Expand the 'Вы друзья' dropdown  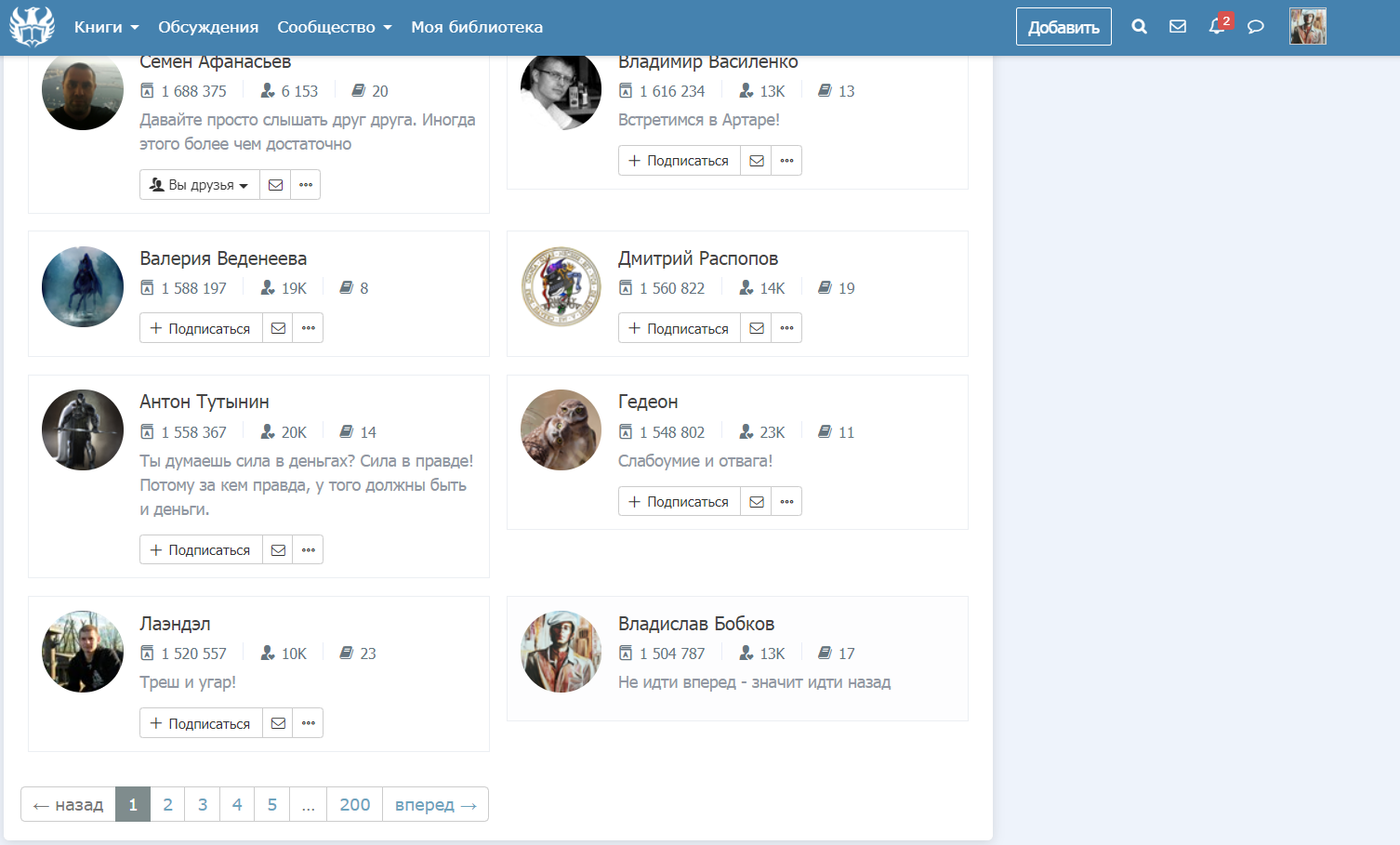coord(200,185)
